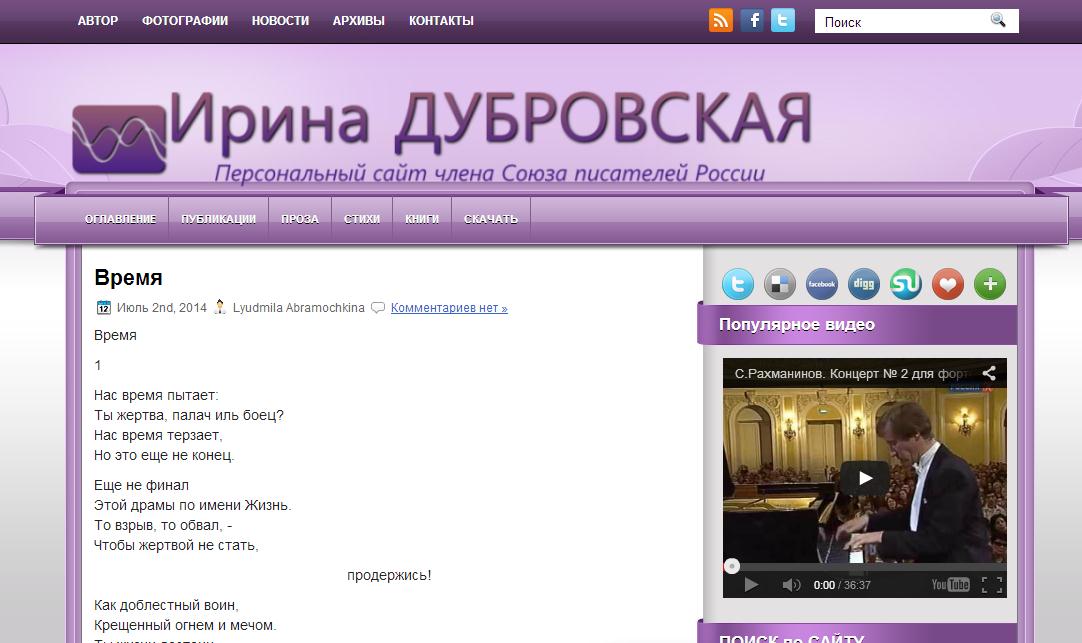Toggle the video share panel arrow
Image resolution: width=1082 pixels, height=643 pixels.
click(x=991, y=374)
